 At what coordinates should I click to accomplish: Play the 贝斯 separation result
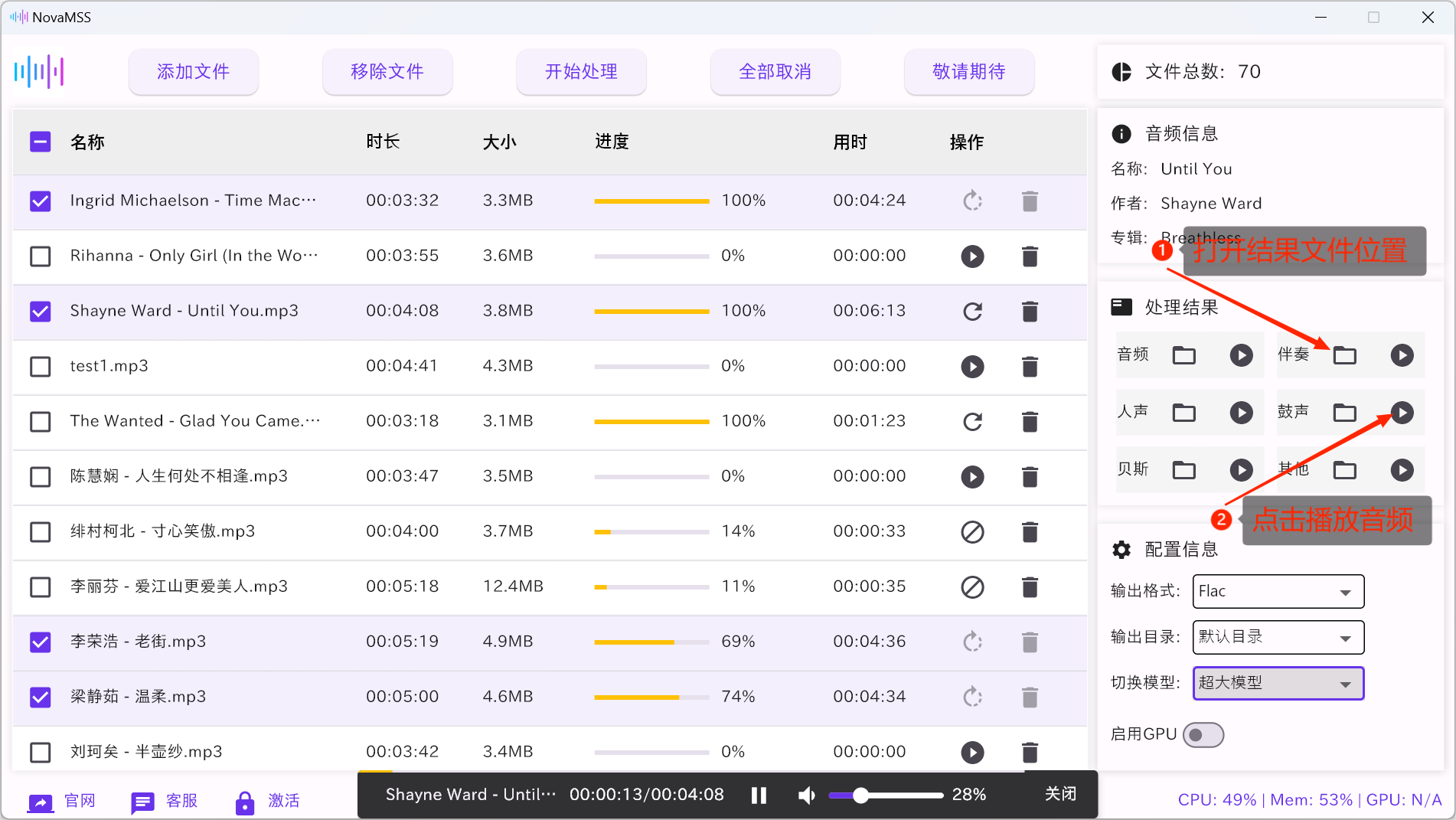coord(1241,469)
